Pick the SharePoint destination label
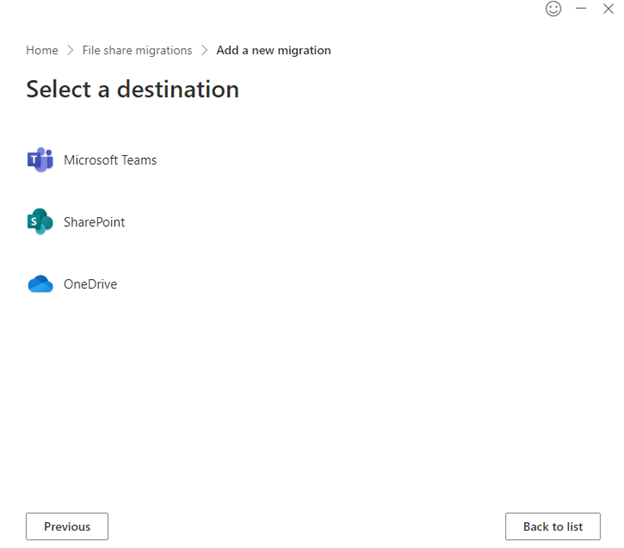624x548 pixels. (94, 222)
